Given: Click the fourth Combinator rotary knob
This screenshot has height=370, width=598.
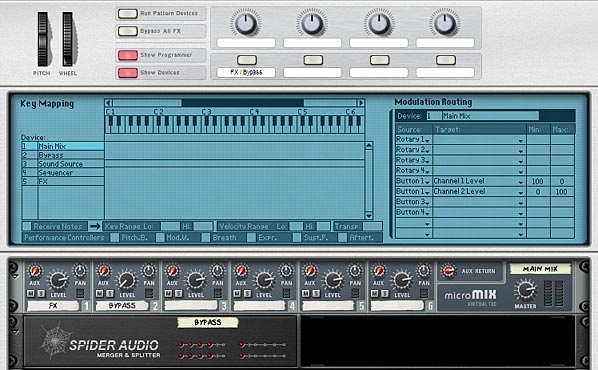Looking at the screenshot, I should (x=445, y=23).
